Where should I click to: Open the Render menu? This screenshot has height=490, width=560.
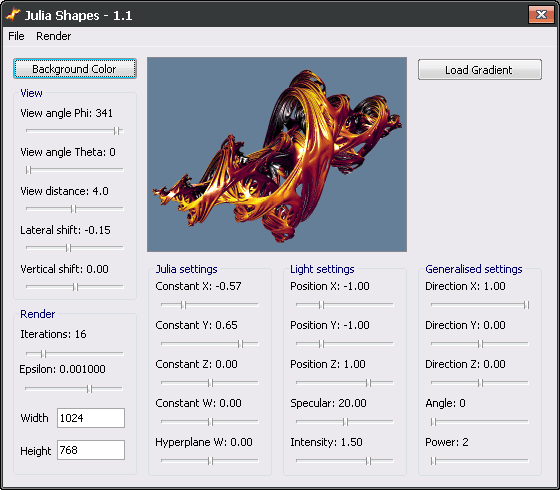[54, 36]
